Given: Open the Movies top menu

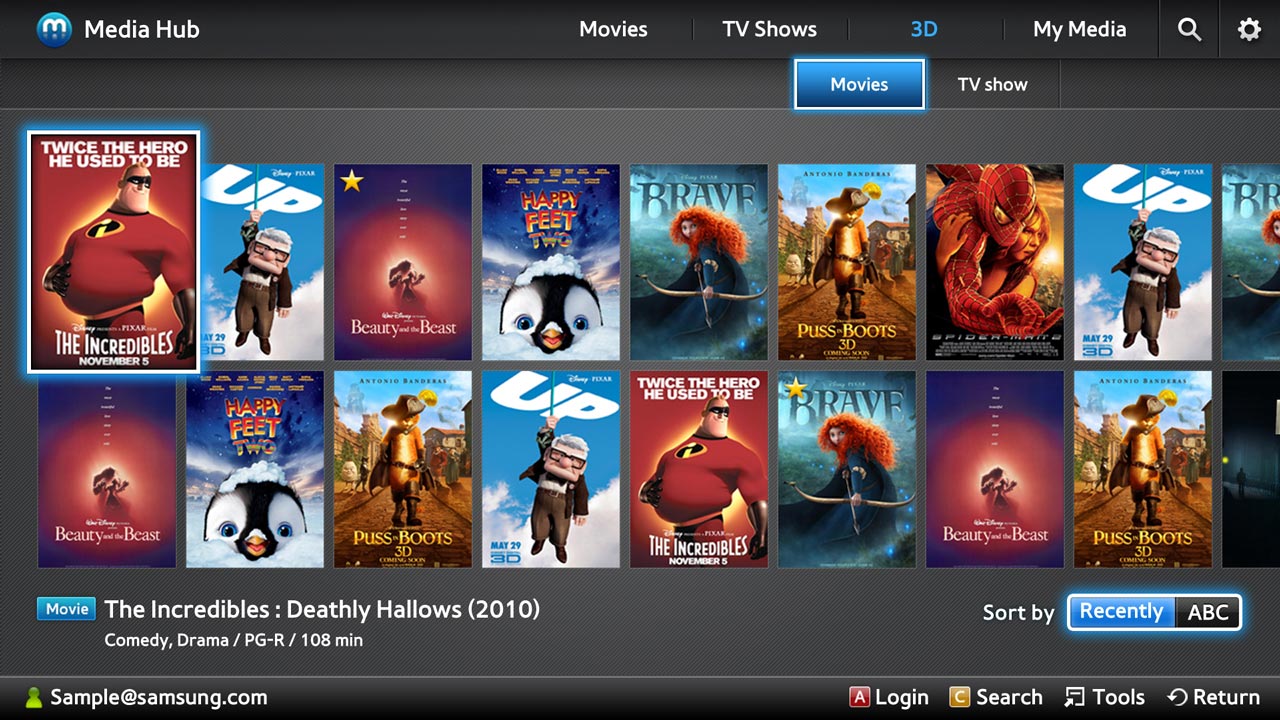Looking at the screenshot, I should (x=613, y=30).
